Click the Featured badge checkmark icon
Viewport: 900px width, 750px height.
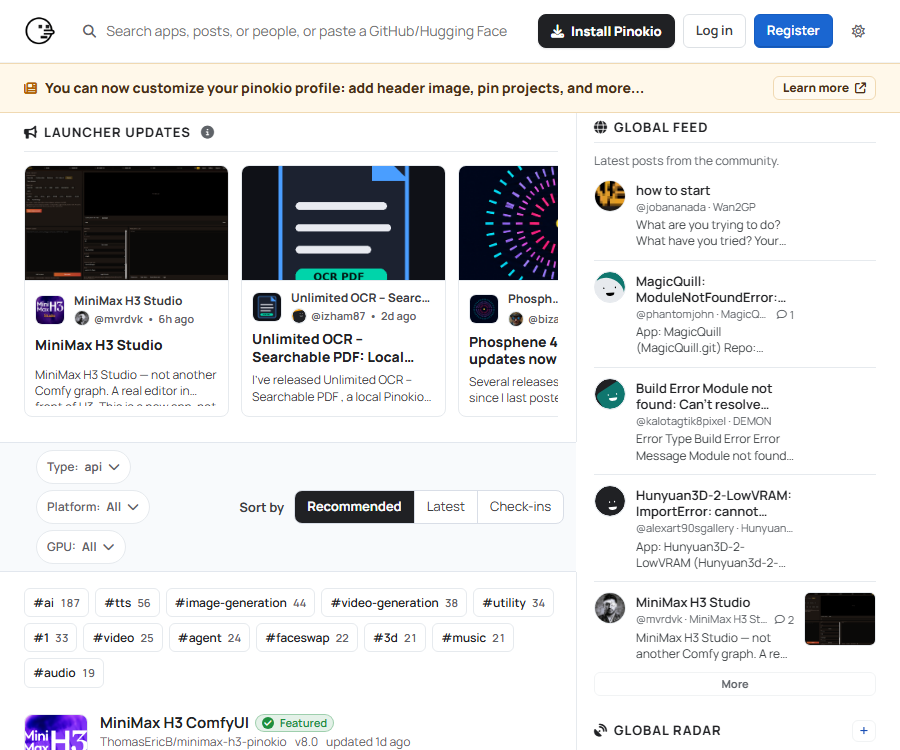[x=268, y=723]
